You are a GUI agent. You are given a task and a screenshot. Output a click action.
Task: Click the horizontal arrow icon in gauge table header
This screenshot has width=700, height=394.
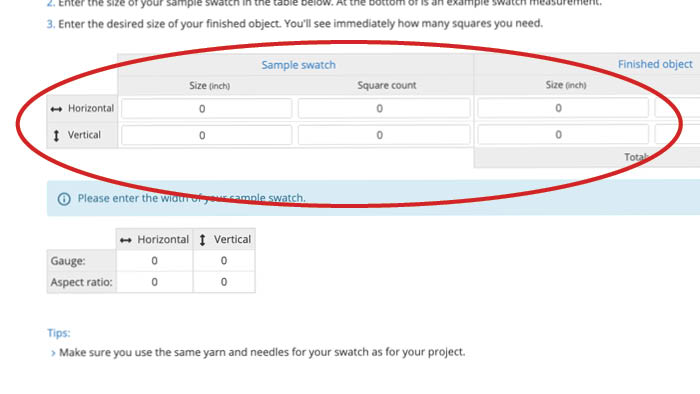click(x=125, y=241)
